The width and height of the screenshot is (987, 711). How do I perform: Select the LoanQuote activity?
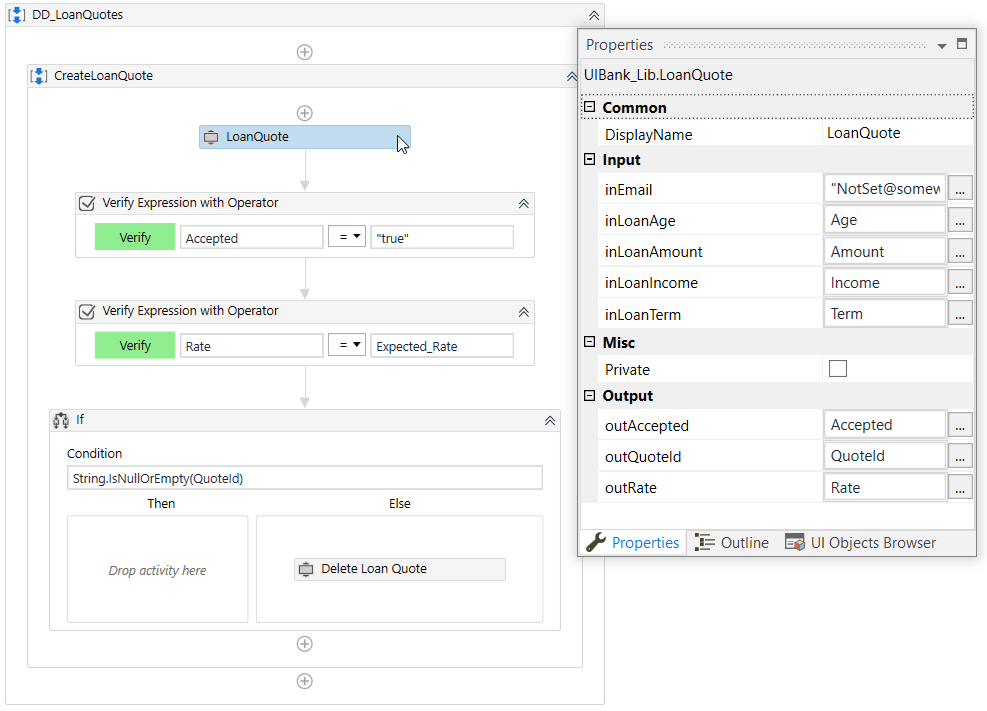[x=305, y=137]
